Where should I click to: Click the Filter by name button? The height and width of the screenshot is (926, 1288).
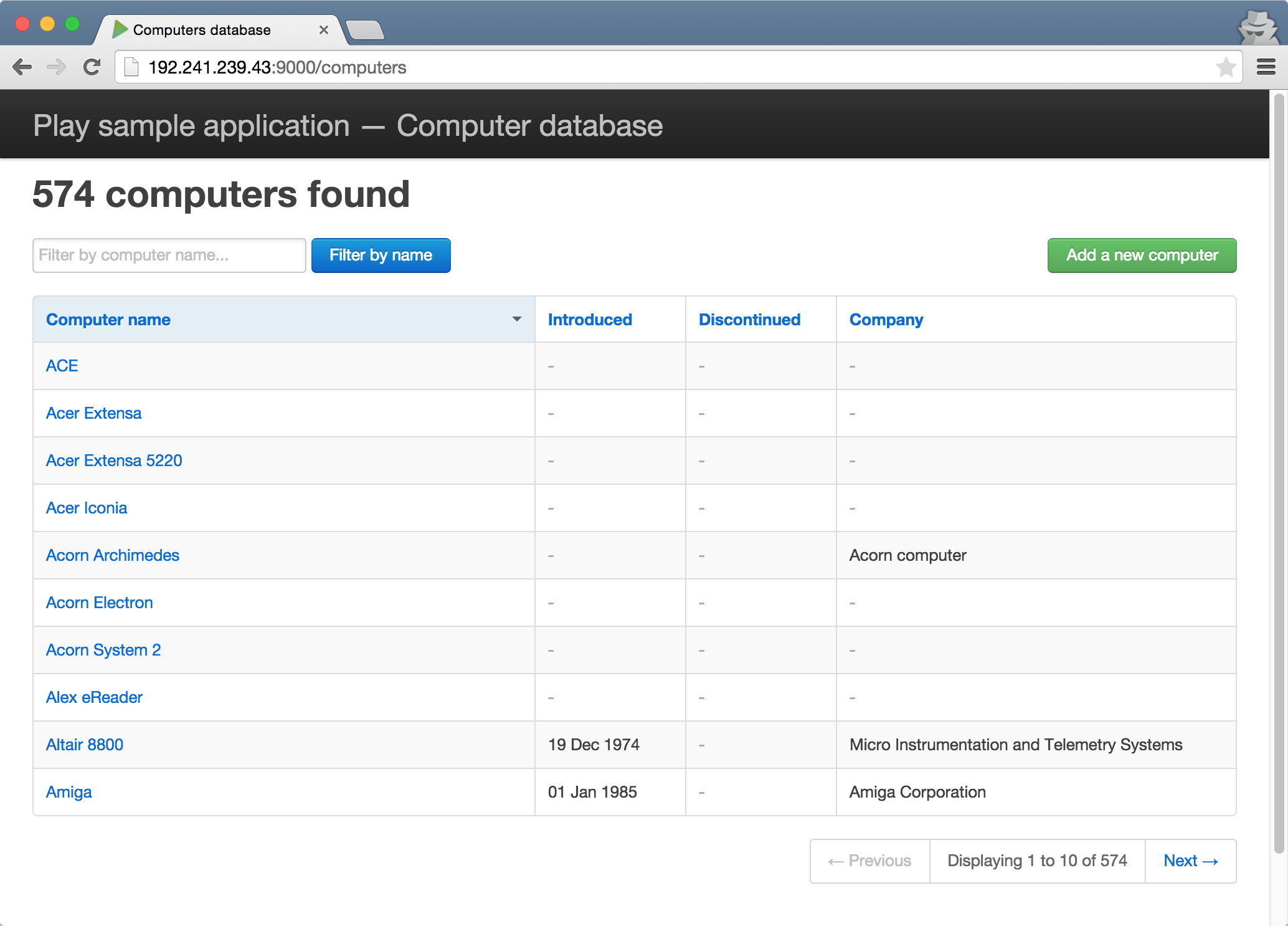[381, 255]
